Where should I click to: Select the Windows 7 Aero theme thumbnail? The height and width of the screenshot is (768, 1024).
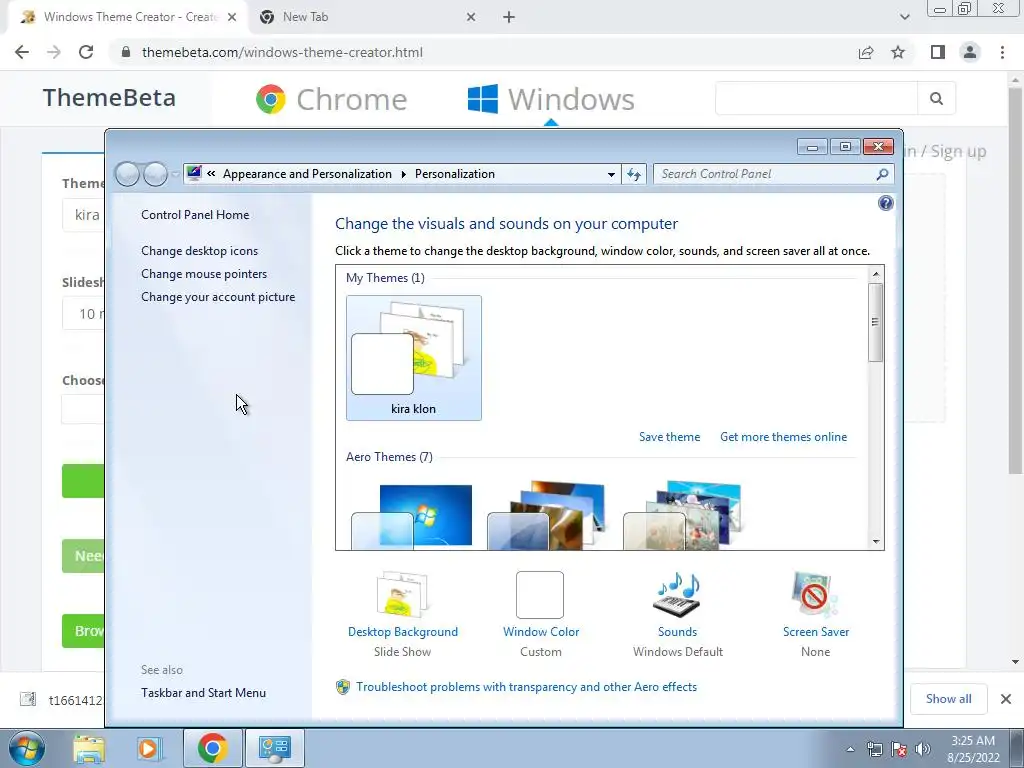point(413,515)
